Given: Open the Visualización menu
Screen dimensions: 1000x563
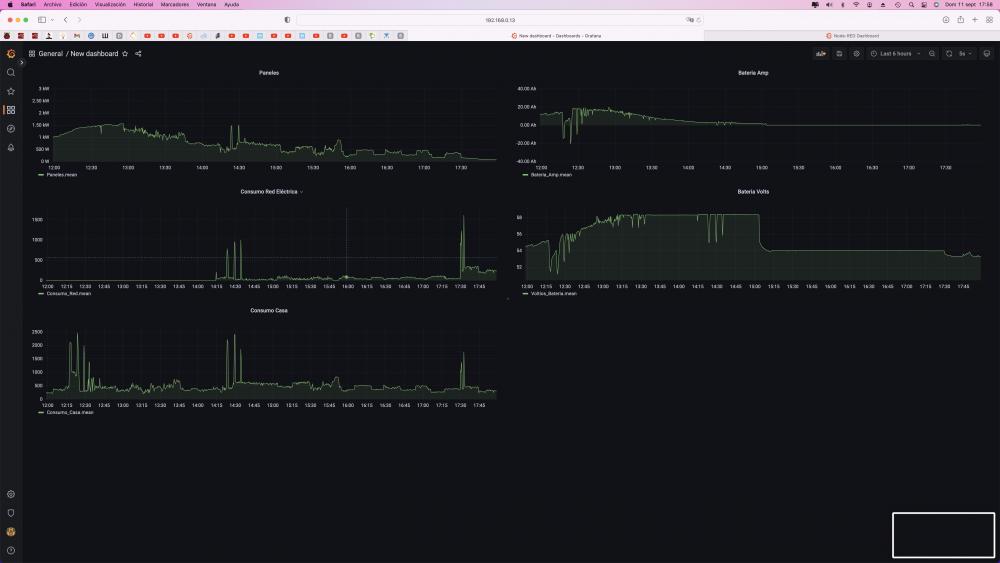Looking at the screenshot, I should pyautogui.click(x=110, y=4).
